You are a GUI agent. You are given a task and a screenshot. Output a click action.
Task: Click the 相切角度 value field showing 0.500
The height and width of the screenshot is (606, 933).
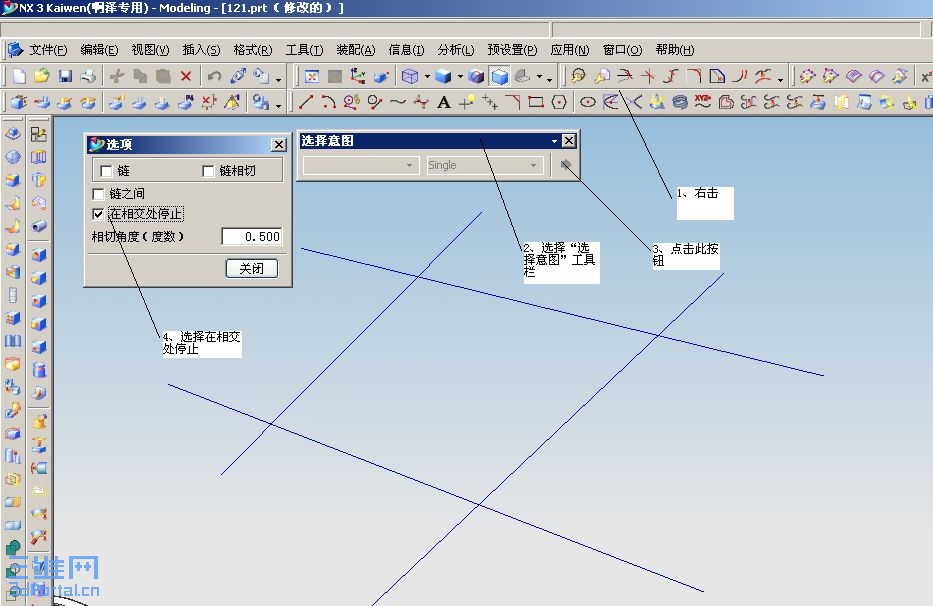point(252,236)
